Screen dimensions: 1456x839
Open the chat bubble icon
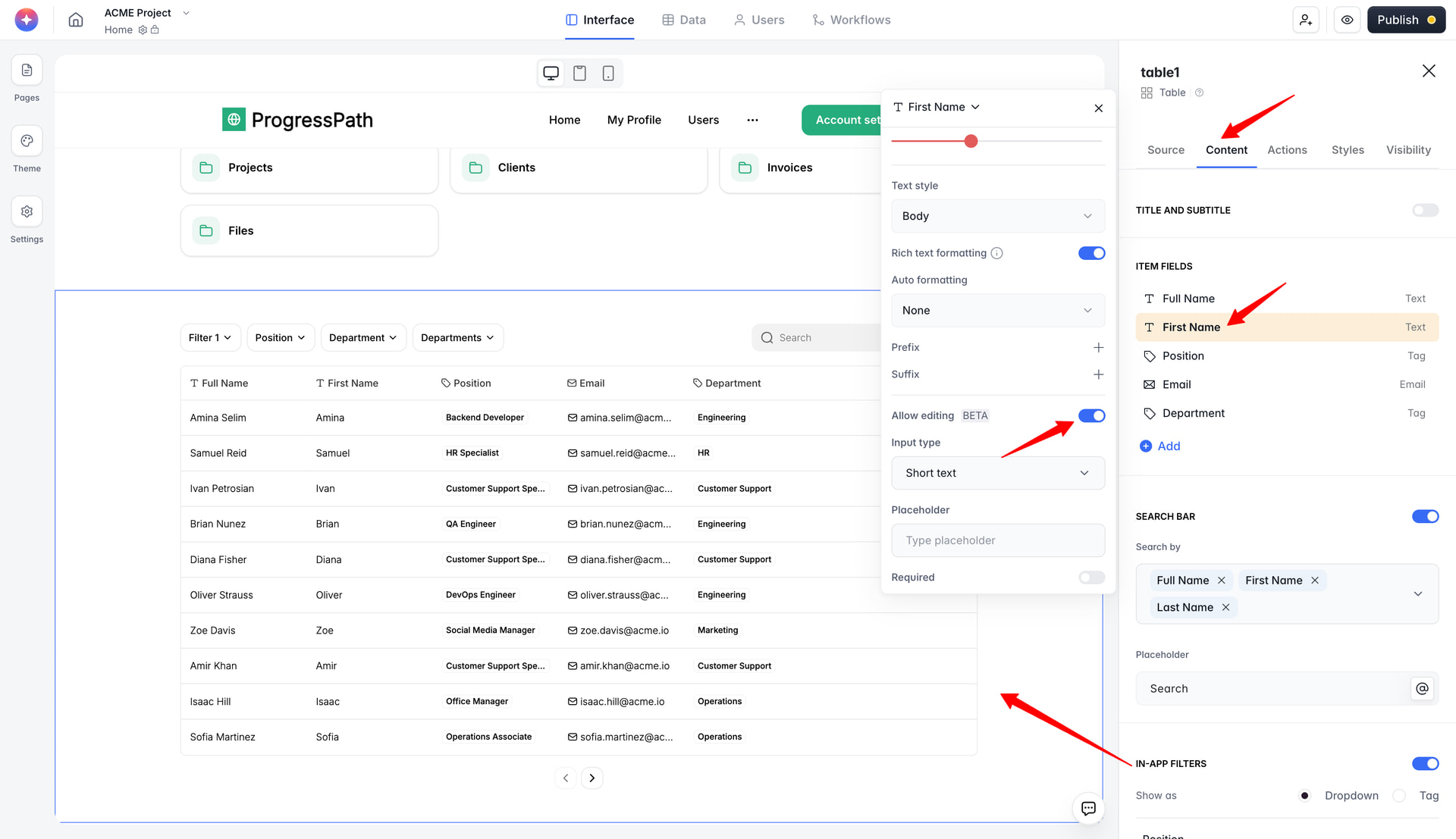click(1088, 808)
